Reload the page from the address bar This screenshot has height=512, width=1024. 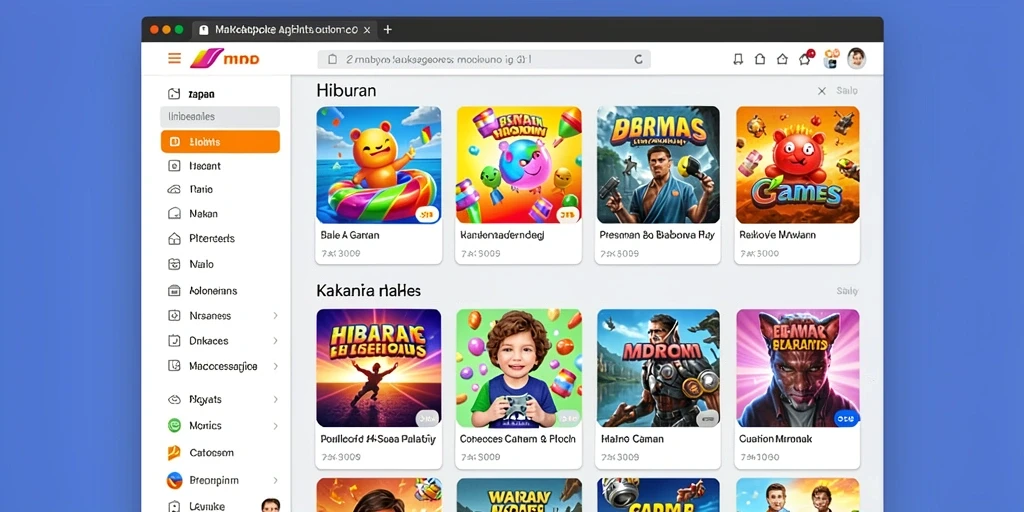coord(639,59)
